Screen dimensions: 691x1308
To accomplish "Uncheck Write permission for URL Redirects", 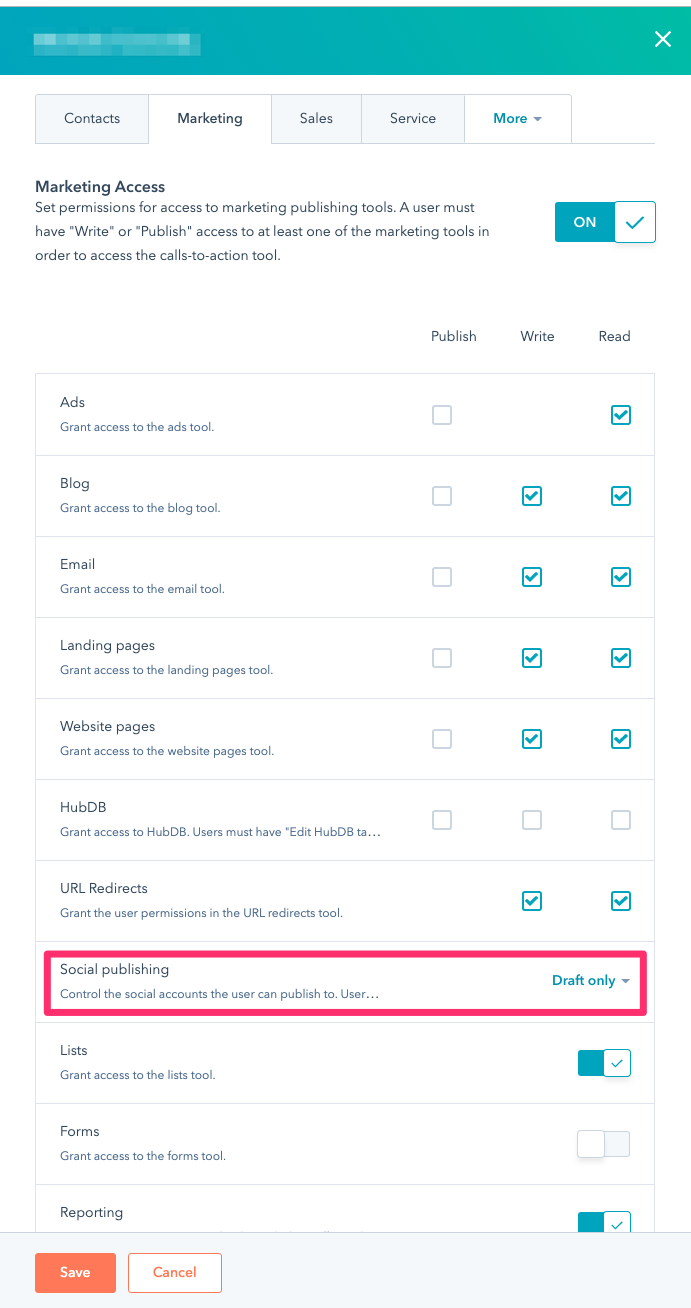I will tap(532, 901).
